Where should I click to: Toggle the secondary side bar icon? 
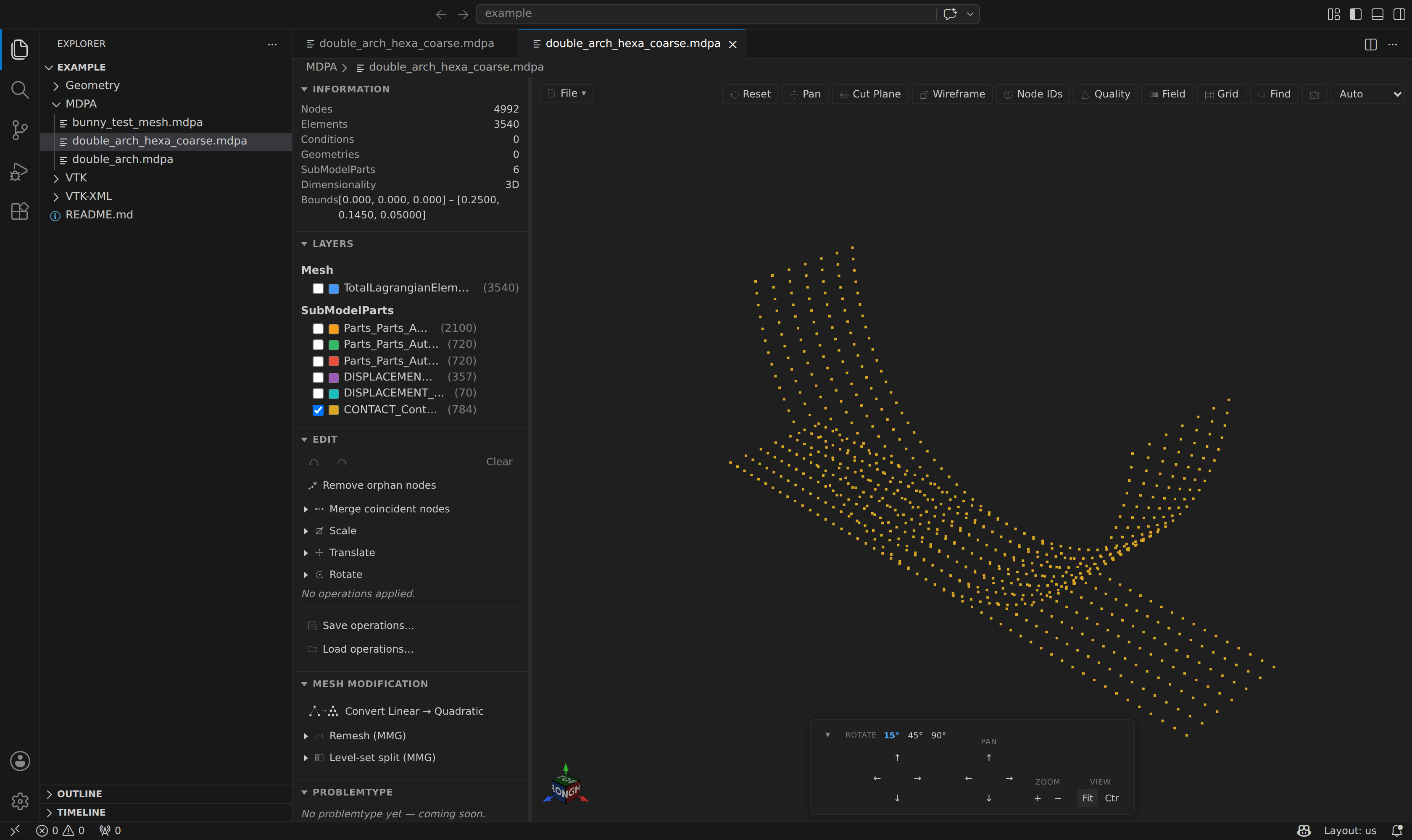pyautogui.click(x=1399, y=14)
